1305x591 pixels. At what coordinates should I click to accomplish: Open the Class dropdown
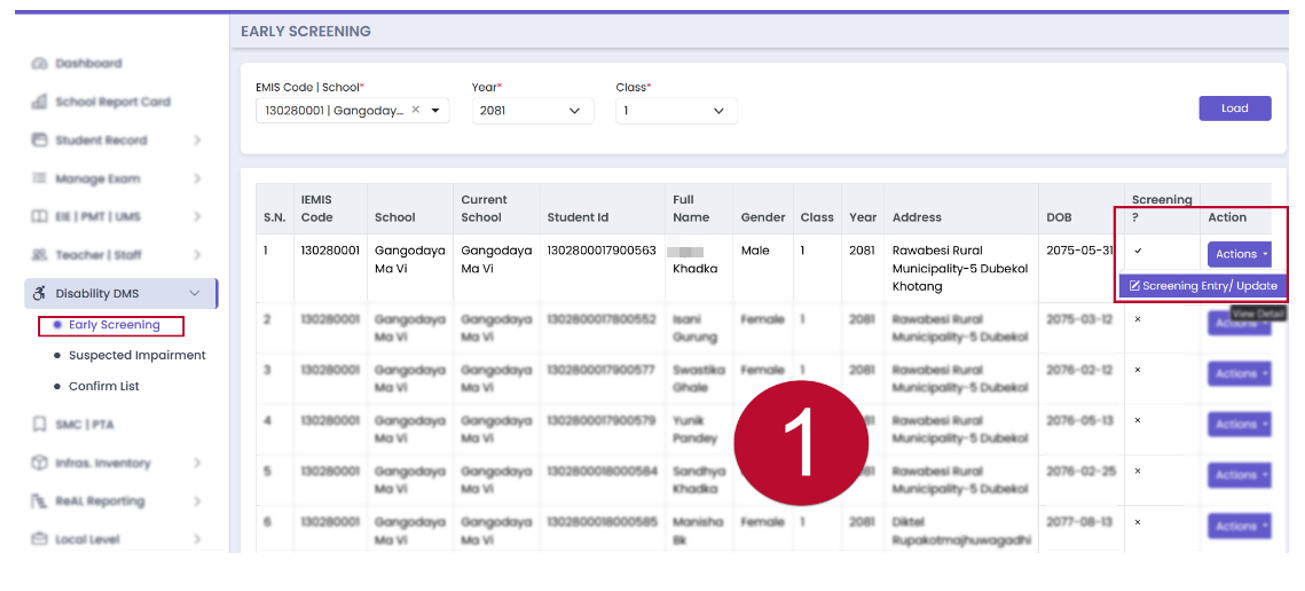[675, 110]
